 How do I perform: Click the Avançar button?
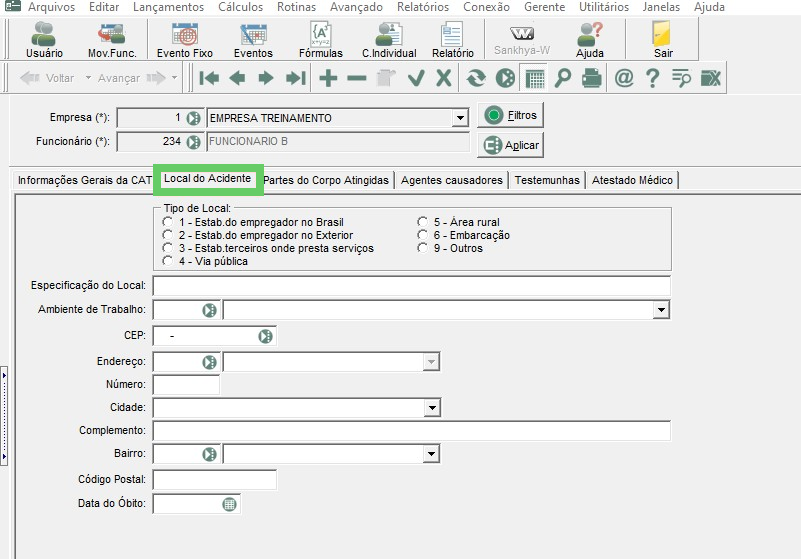(132, 78)
